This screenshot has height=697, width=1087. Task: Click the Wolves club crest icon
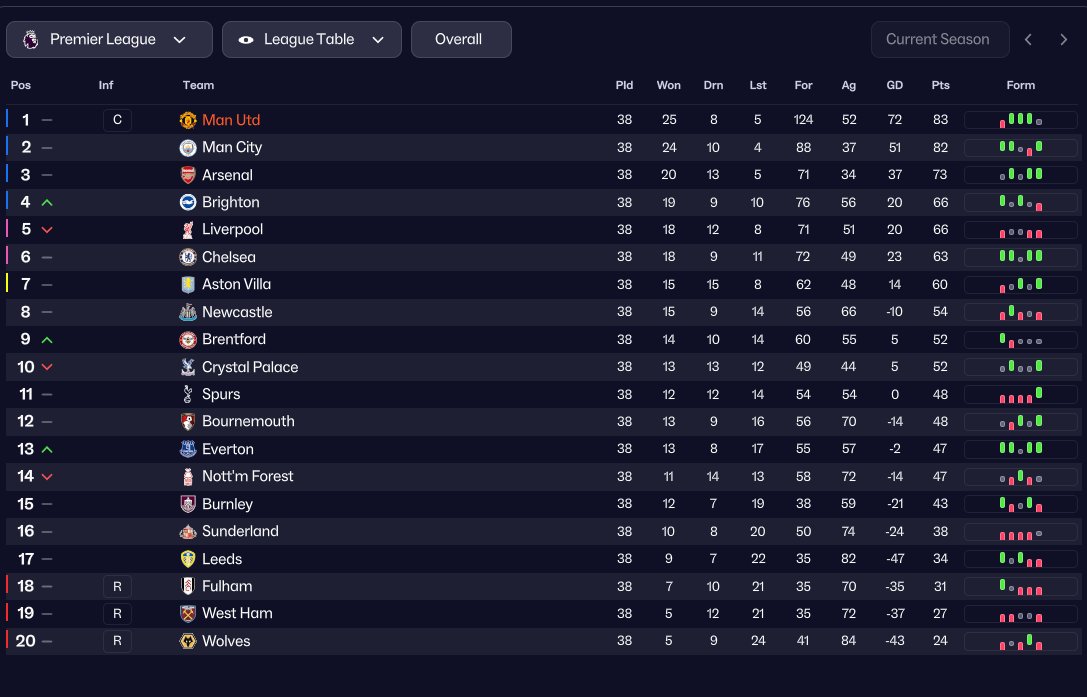point(188,641)
